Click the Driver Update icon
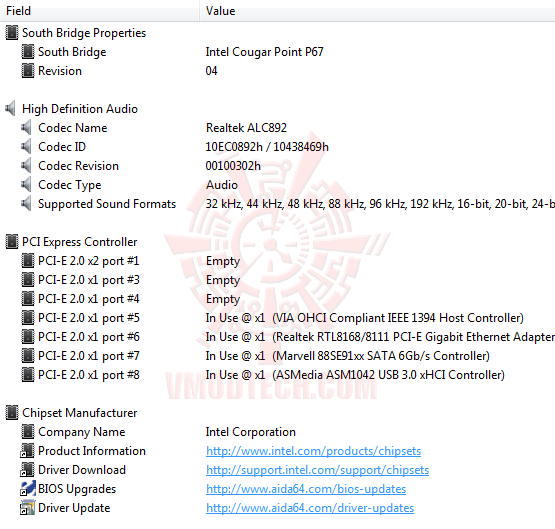 [28, 508]
